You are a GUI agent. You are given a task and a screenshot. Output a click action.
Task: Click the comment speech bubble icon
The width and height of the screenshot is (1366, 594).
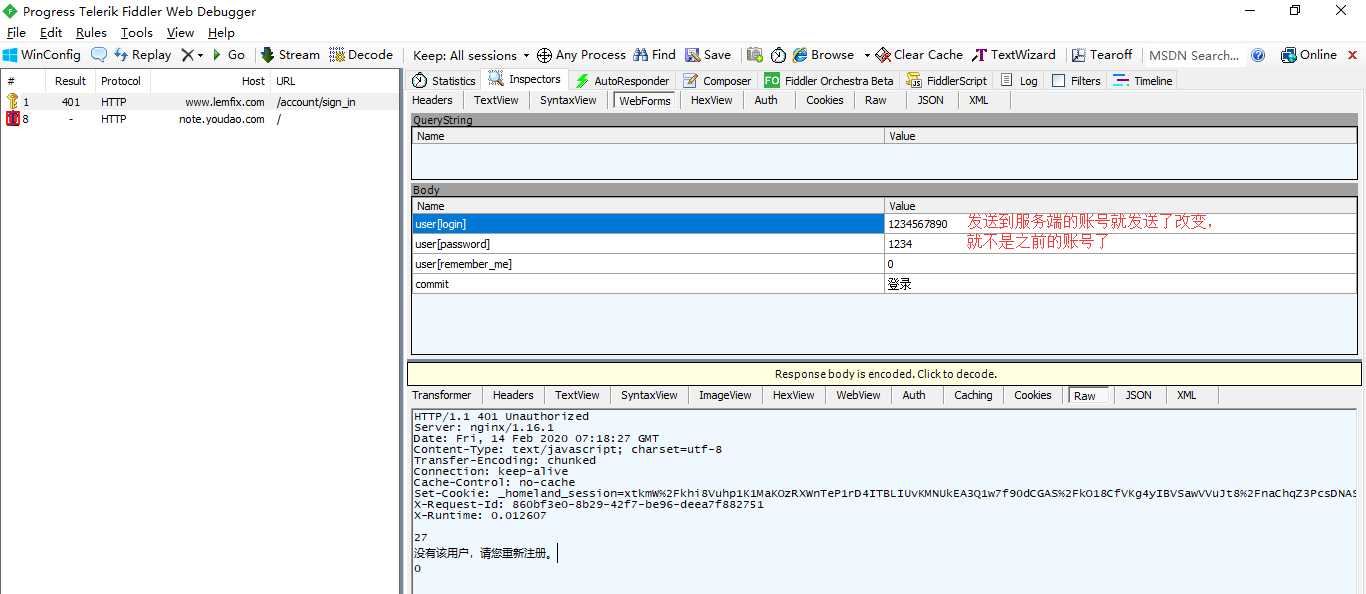(99, 55)
